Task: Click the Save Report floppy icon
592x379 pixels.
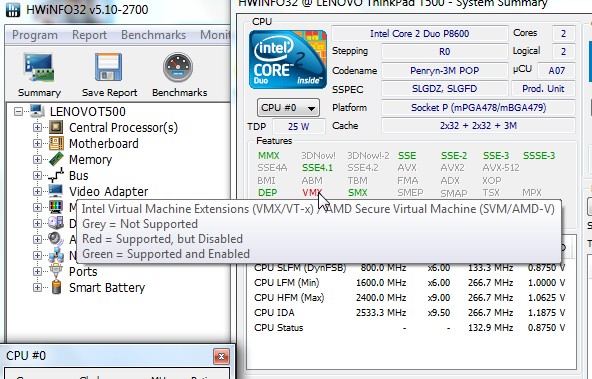Action: pyautogui.click(x=109, y=67)
